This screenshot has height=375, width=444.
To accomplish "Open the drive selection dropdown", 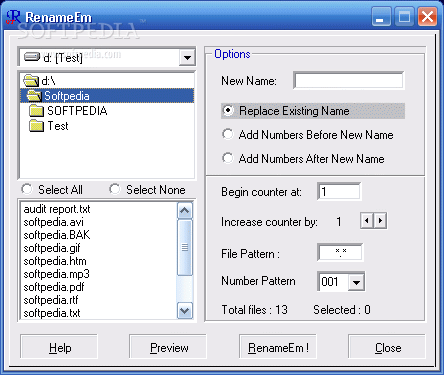I will coord(187,57).
